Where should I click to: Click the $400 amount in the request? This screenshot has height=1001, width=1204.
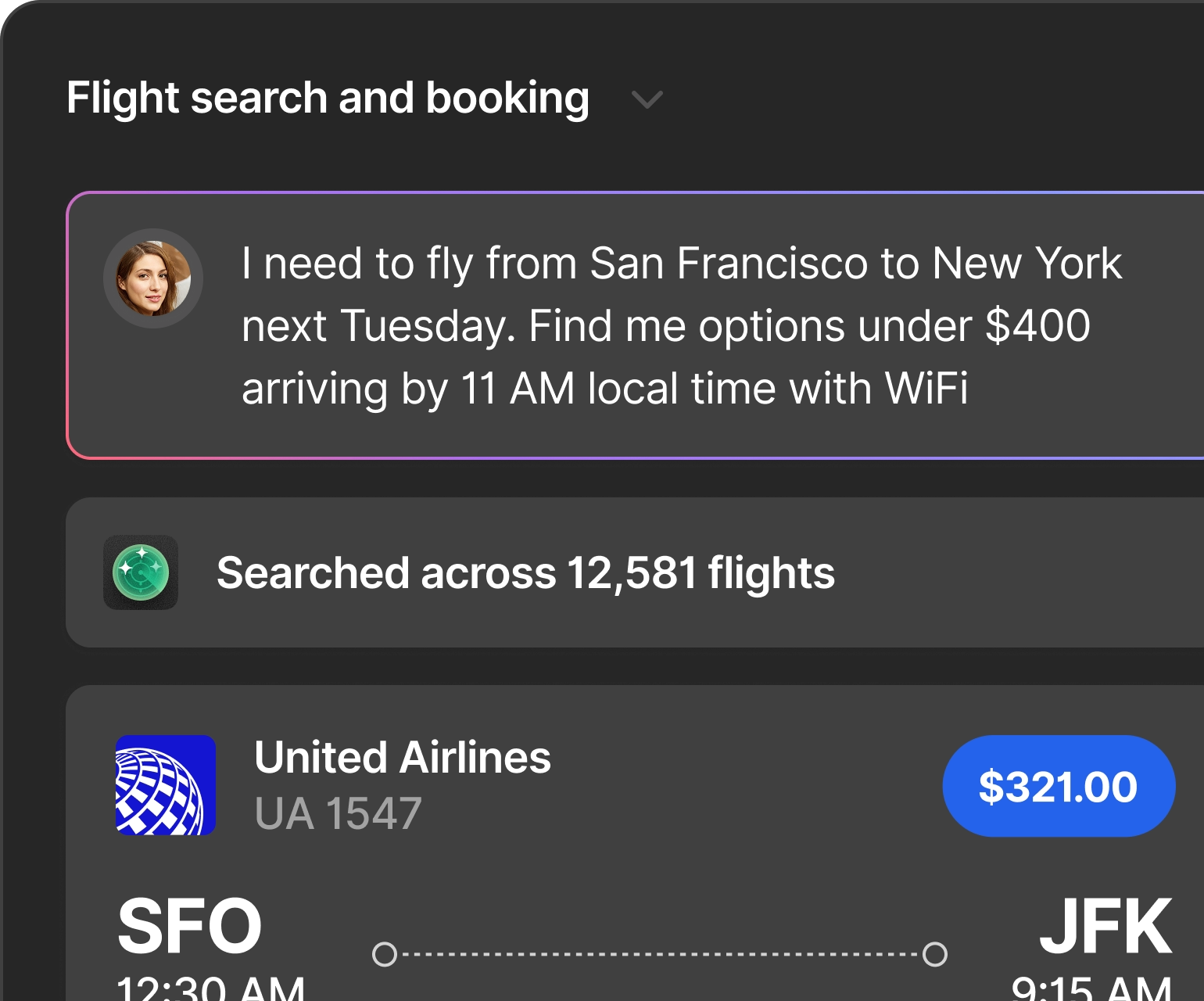point(1037,325)
